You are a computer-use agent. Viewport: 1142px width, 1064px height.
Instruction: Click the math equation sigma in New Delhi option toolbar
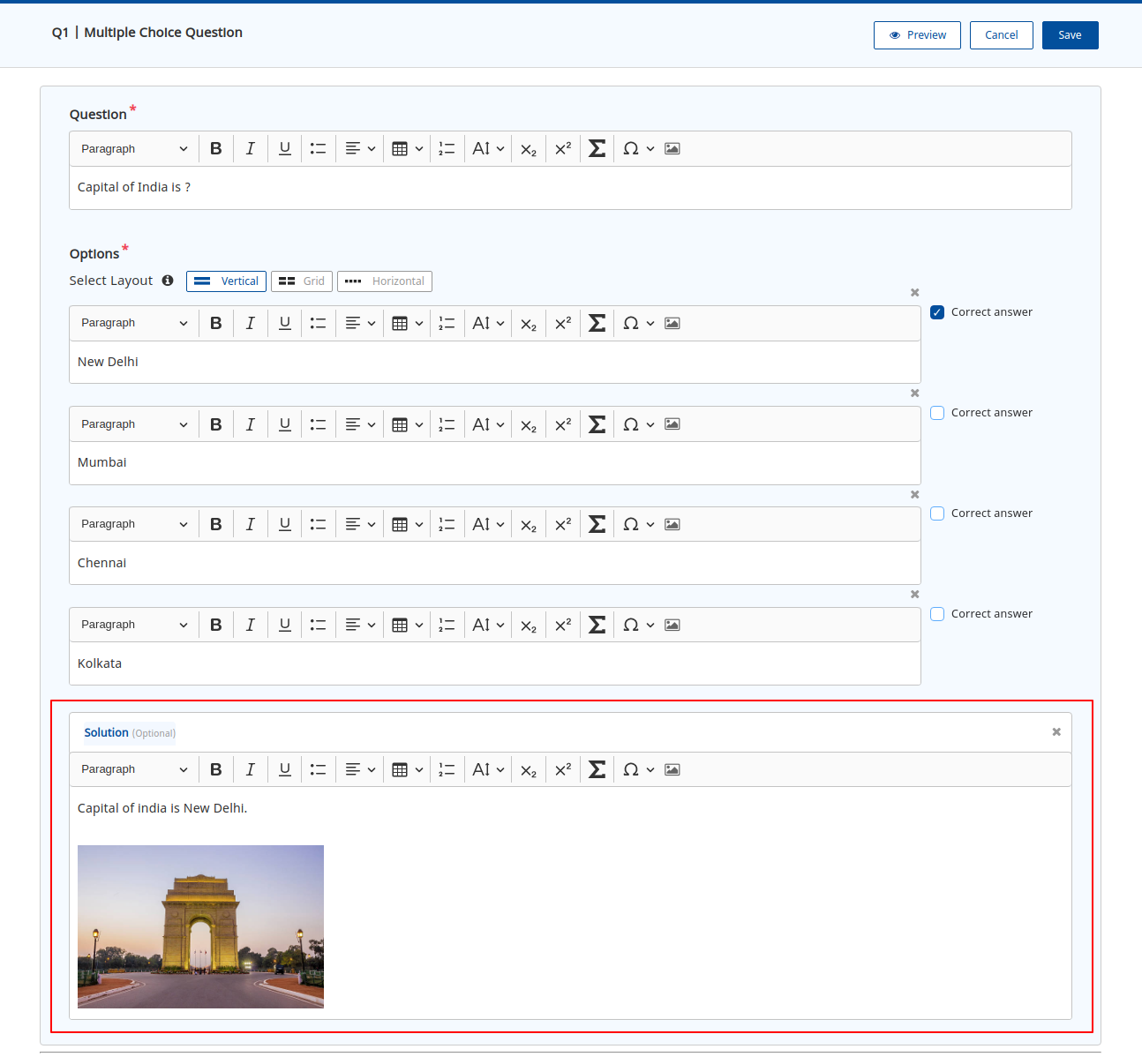(x=597, y=324)
